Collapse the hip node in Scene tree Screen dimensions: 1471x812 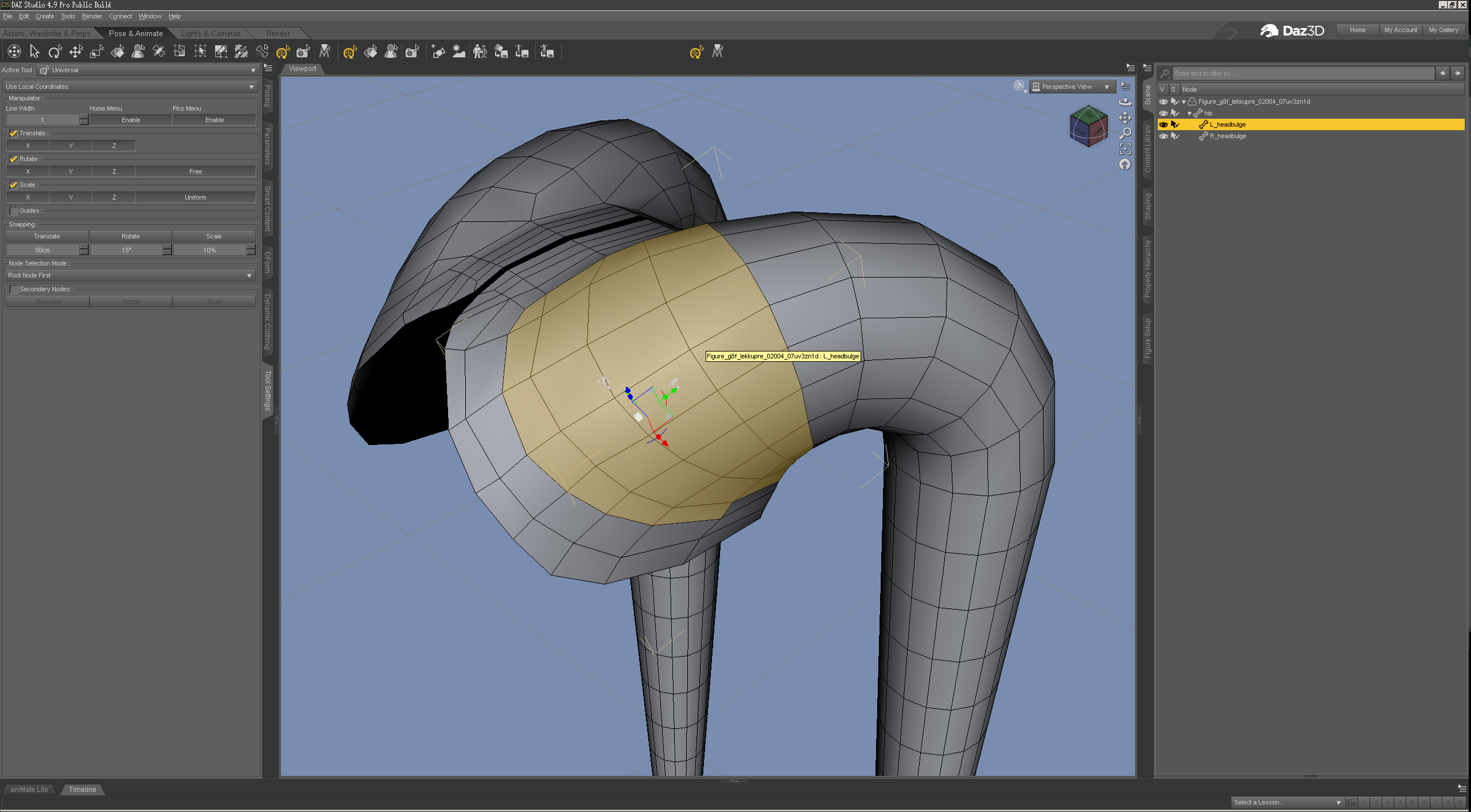click(1189, 114)
